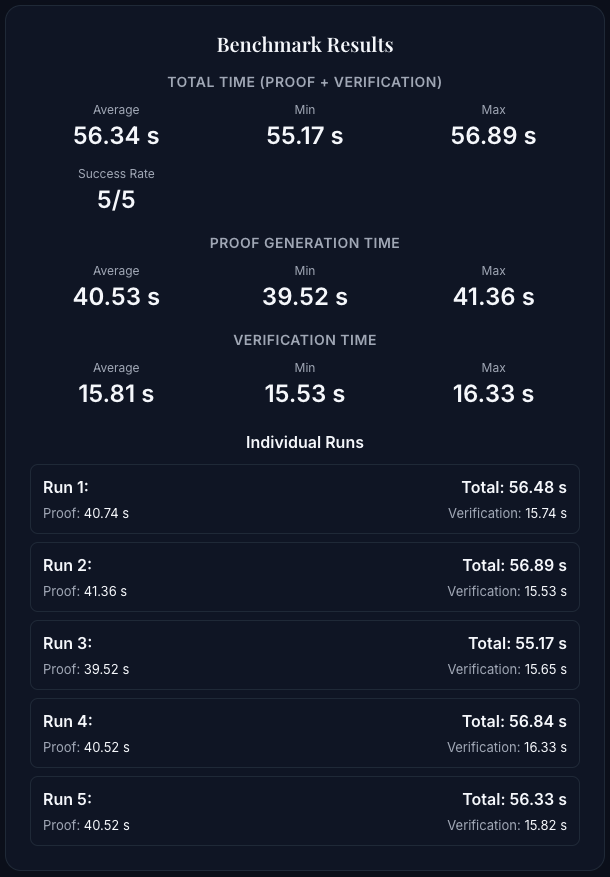Click the 56.34 s average total time

pos(116,136)
